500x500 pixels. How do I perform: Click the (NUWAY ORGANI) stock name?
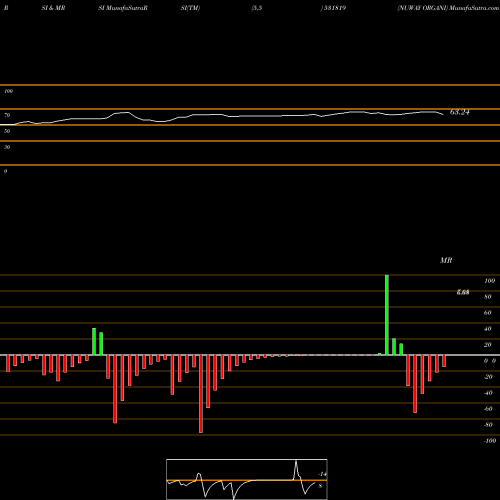point(423,8)
